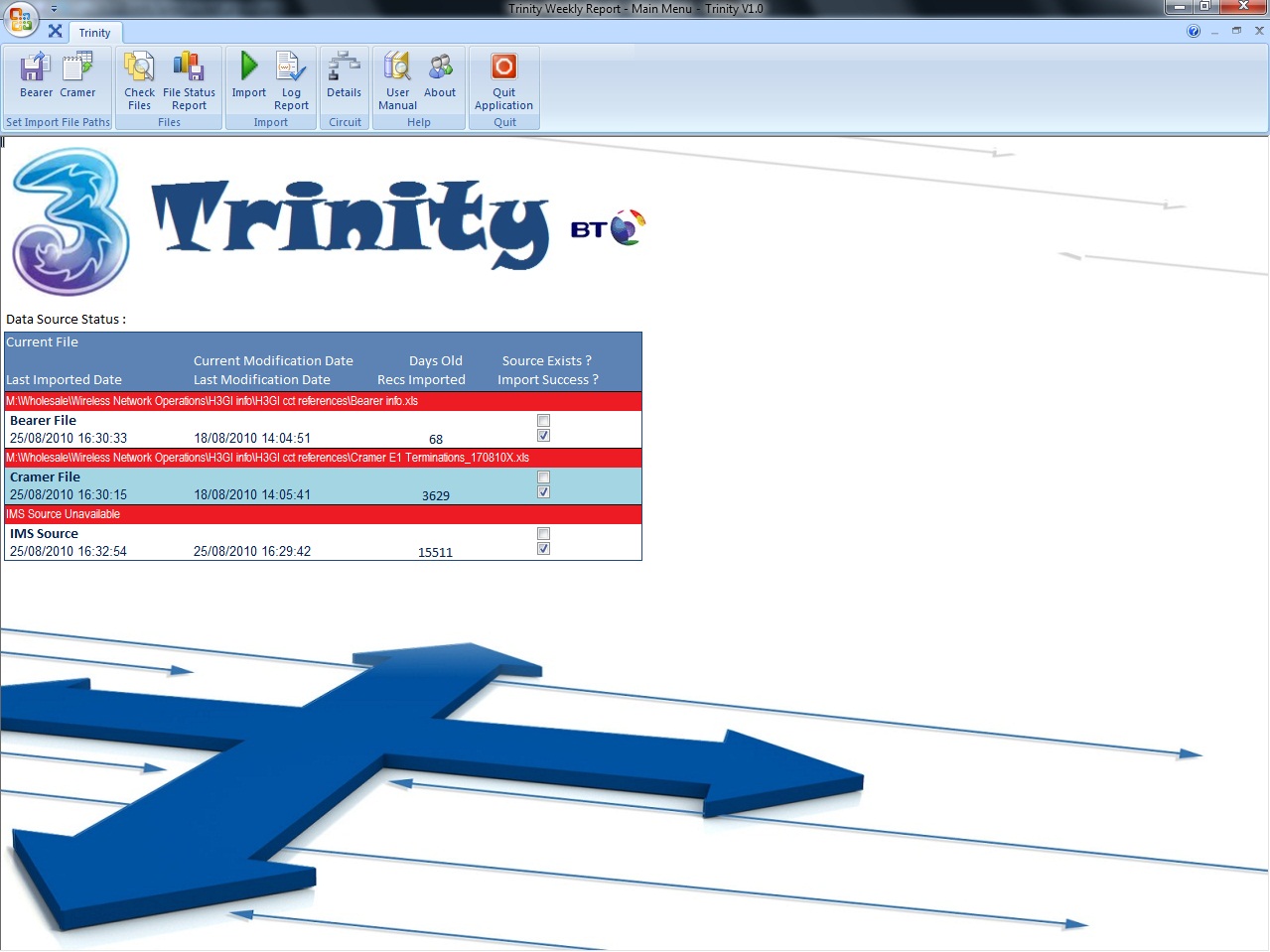The width and height of the screenshot is (1270, 952).
Task: Open the Office button menu
Action: click(20, 18)
